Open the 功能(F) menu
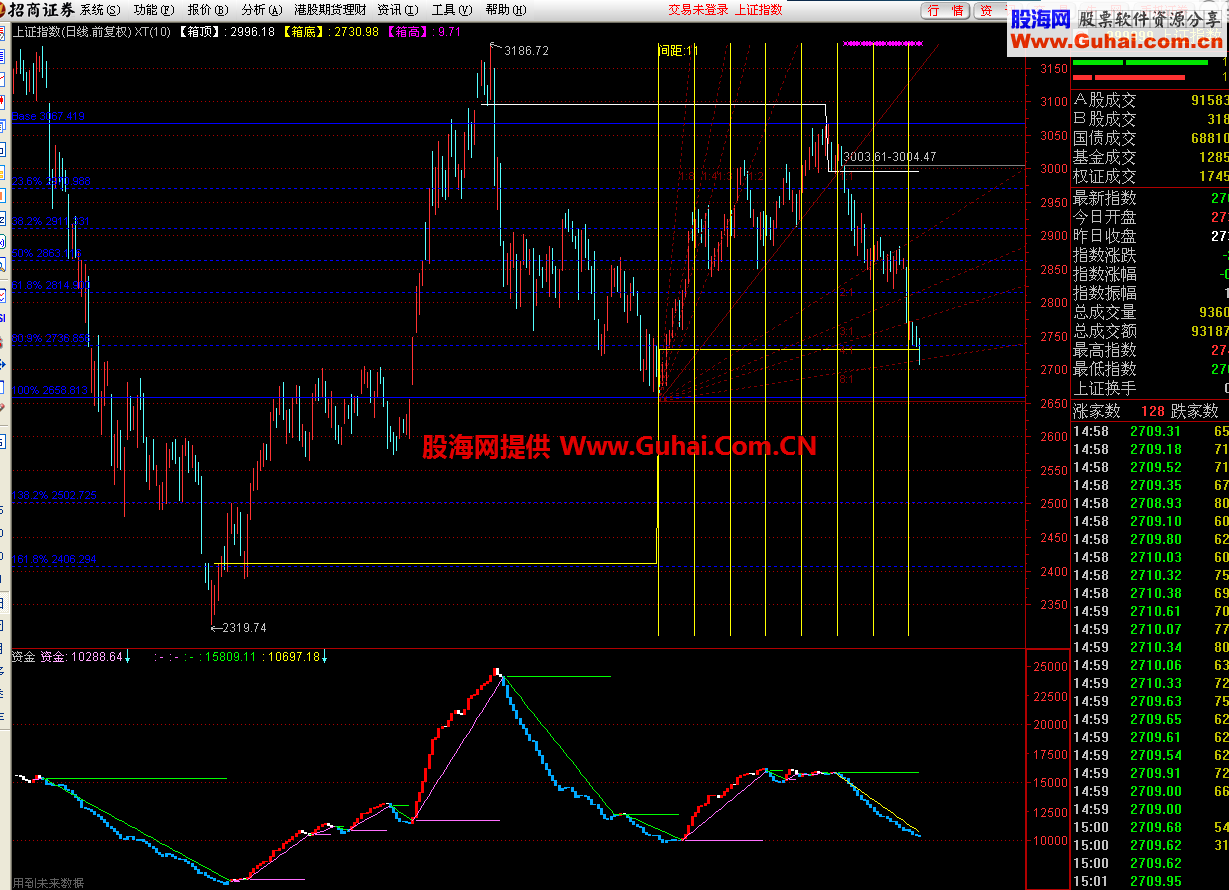The height and width of the screenshot is (890, 1229). (x=153, y=10)
